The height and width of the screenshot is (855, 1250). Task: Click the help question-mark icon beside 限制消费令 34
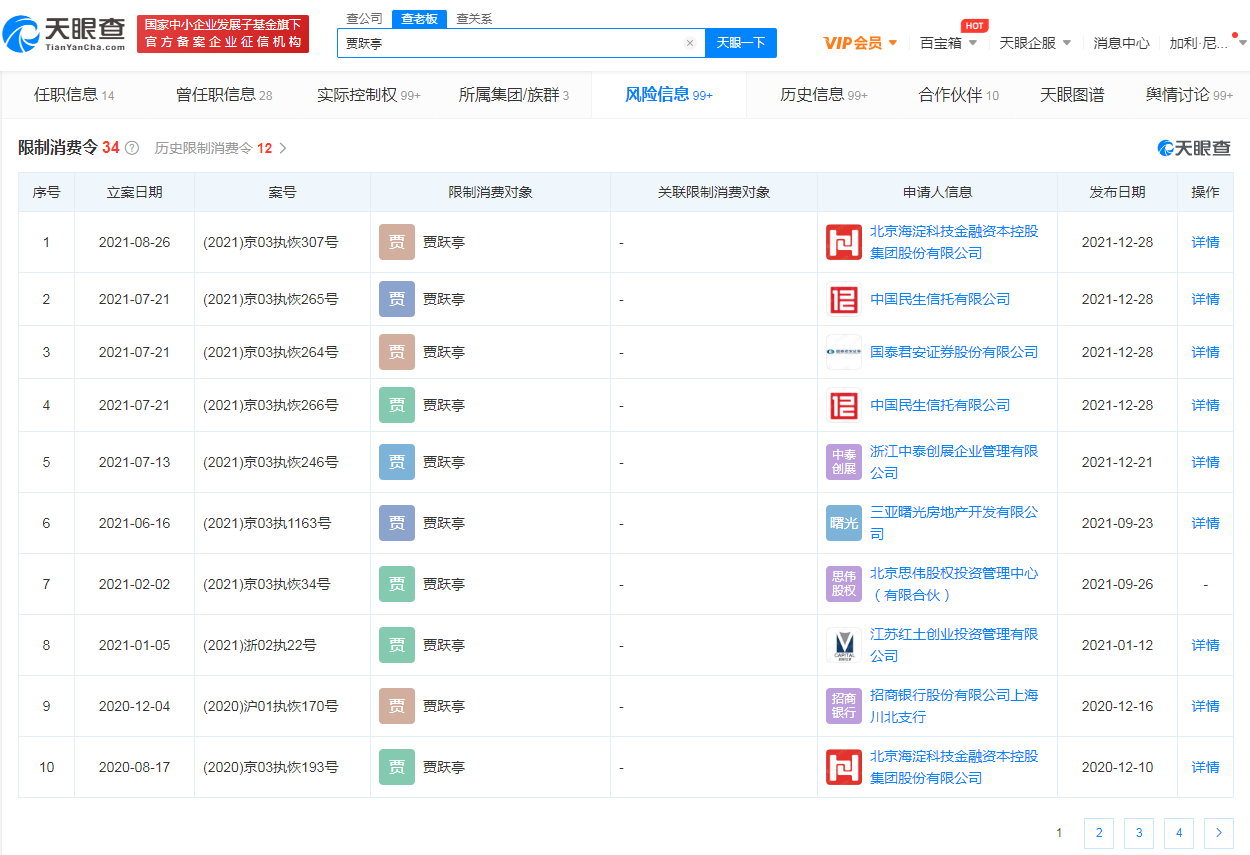coord(131,148)
